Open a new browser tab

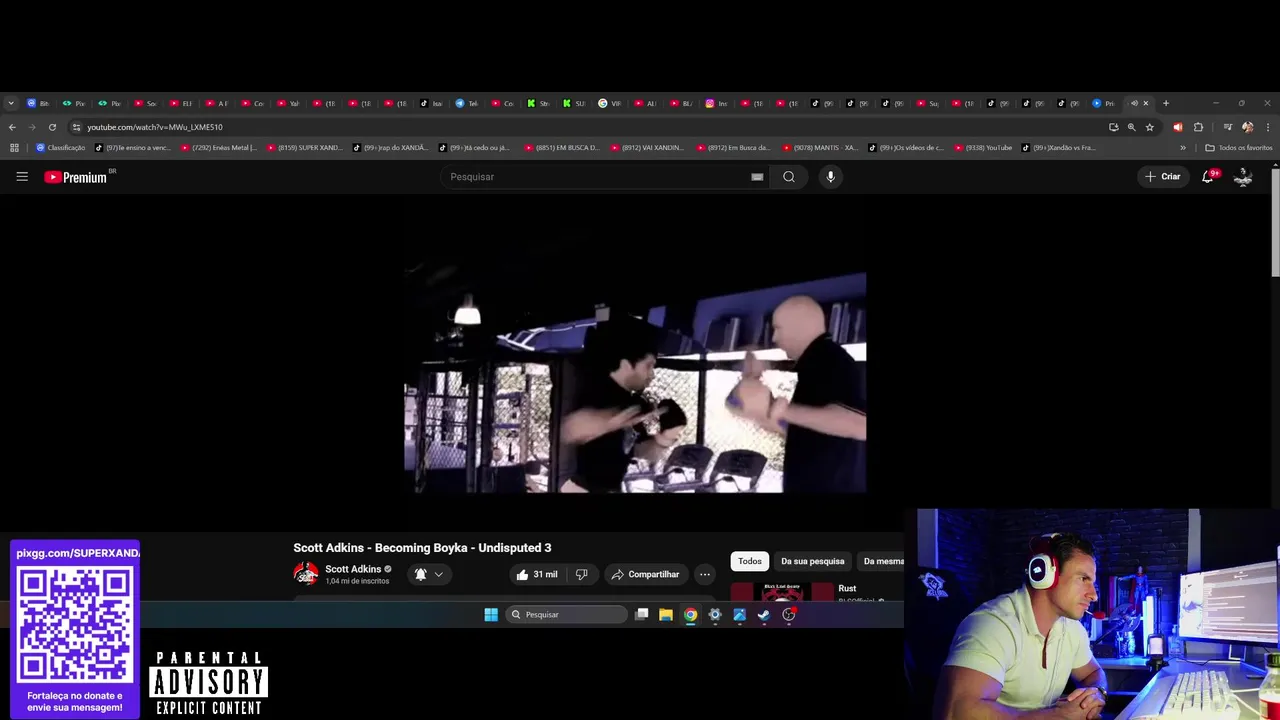pyautogui.click(x=1165, y=103)
